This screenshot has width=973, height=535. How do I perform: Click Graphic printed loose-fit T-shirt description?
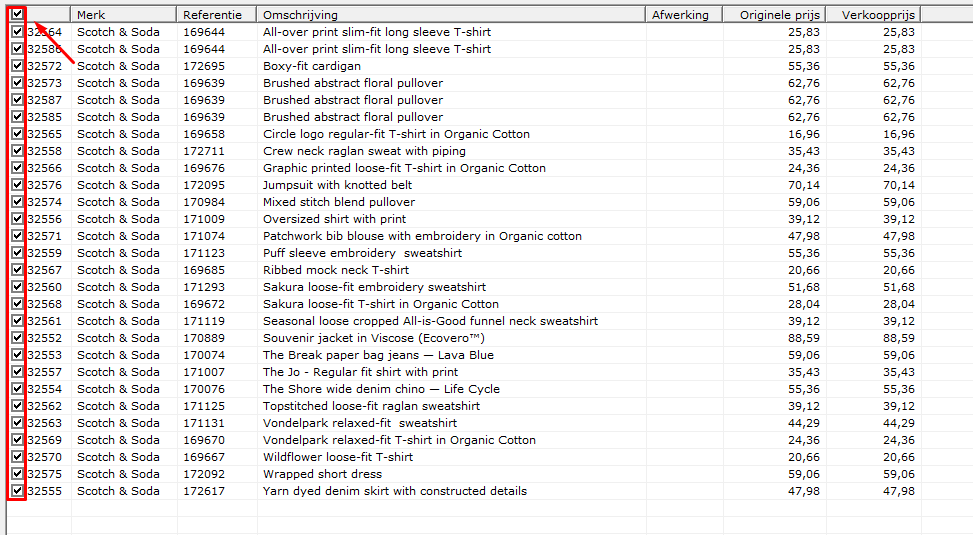coord(404,168)
